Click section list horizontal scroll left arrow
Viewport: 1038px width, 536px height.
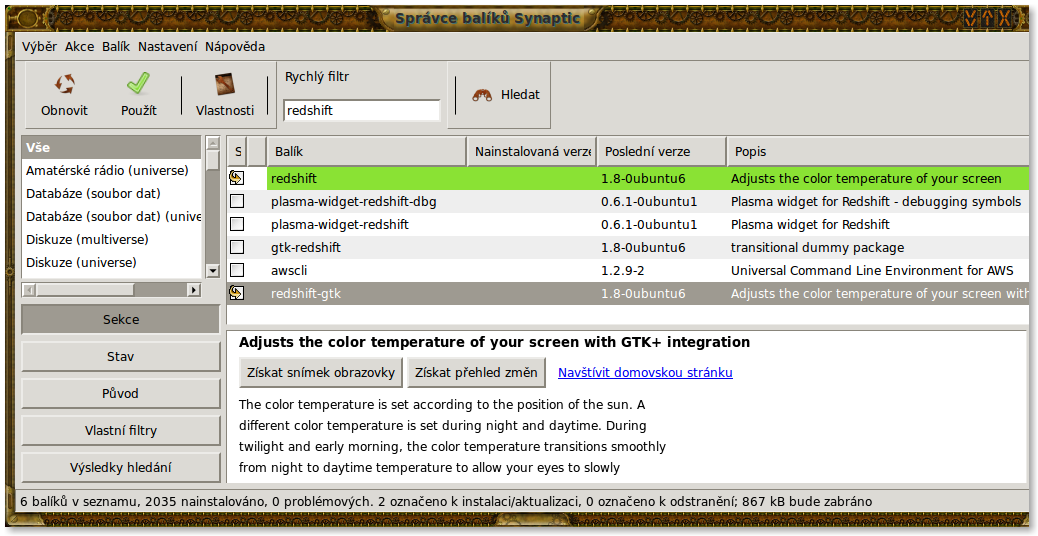coord(29,290)
